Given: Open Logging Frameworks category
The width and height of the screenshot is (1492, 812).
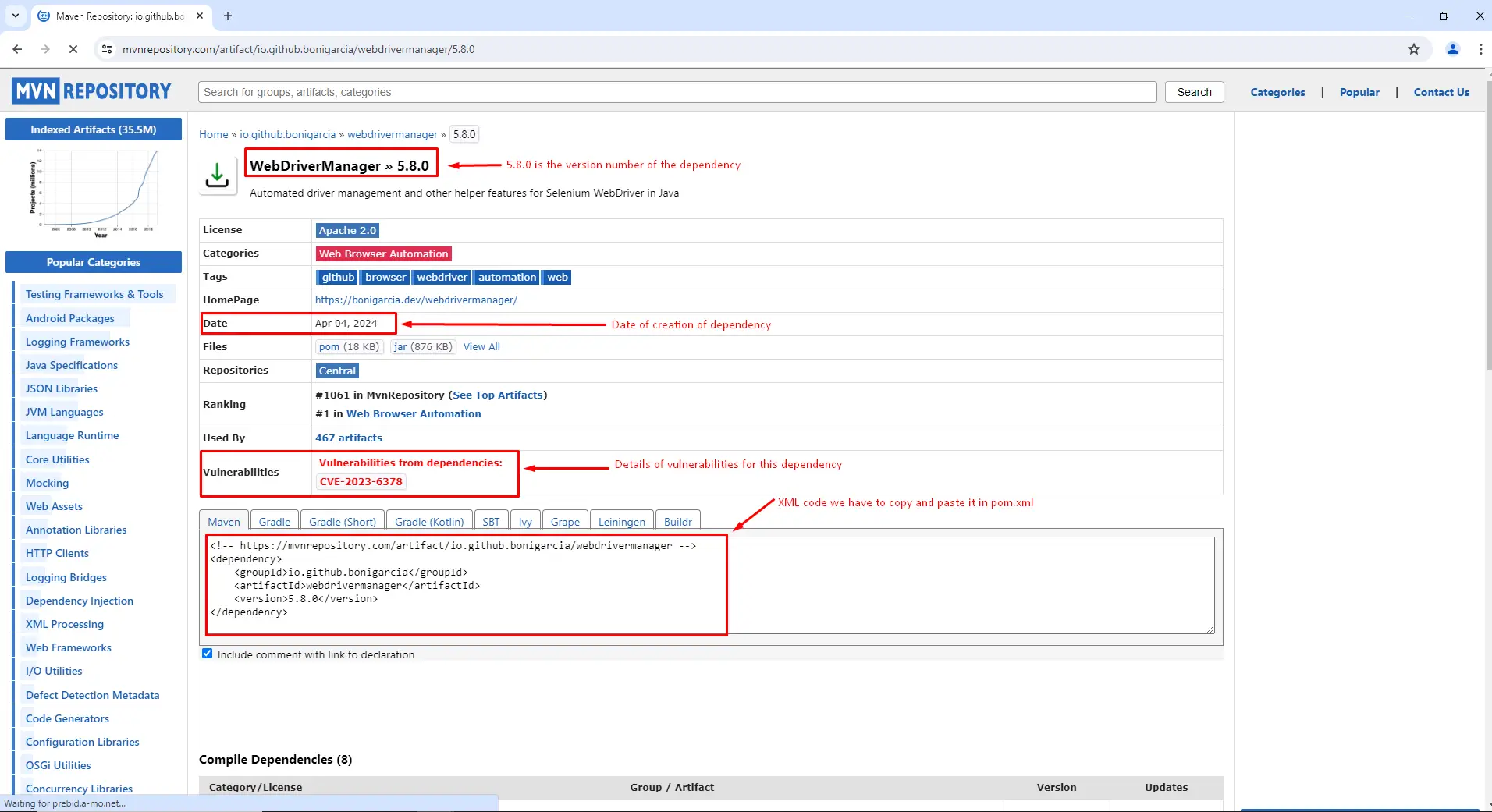Looking at the screenshot, I should point(77,342).
